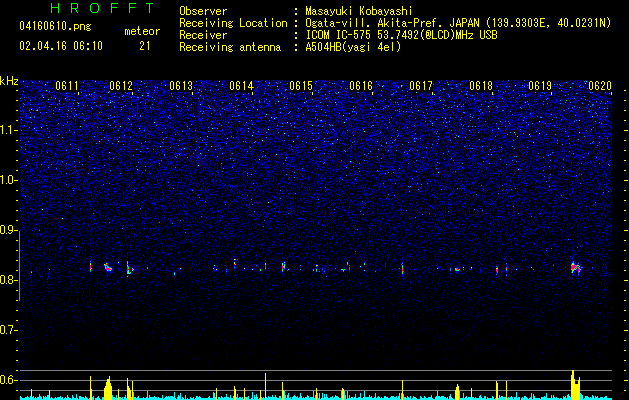Click the 0619 time marker
The width and height of the screenshot is (629, 400).
[540, 86]
